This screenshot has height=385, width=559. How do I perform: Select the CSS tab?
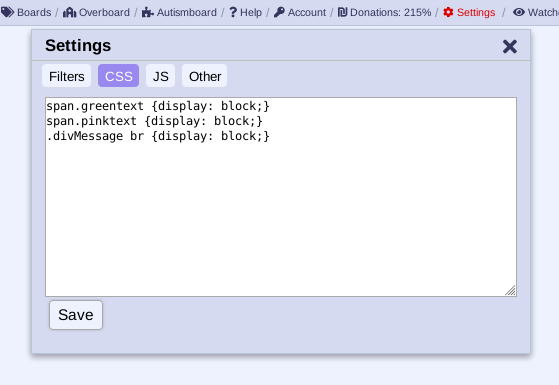click(x=118, y=76)
